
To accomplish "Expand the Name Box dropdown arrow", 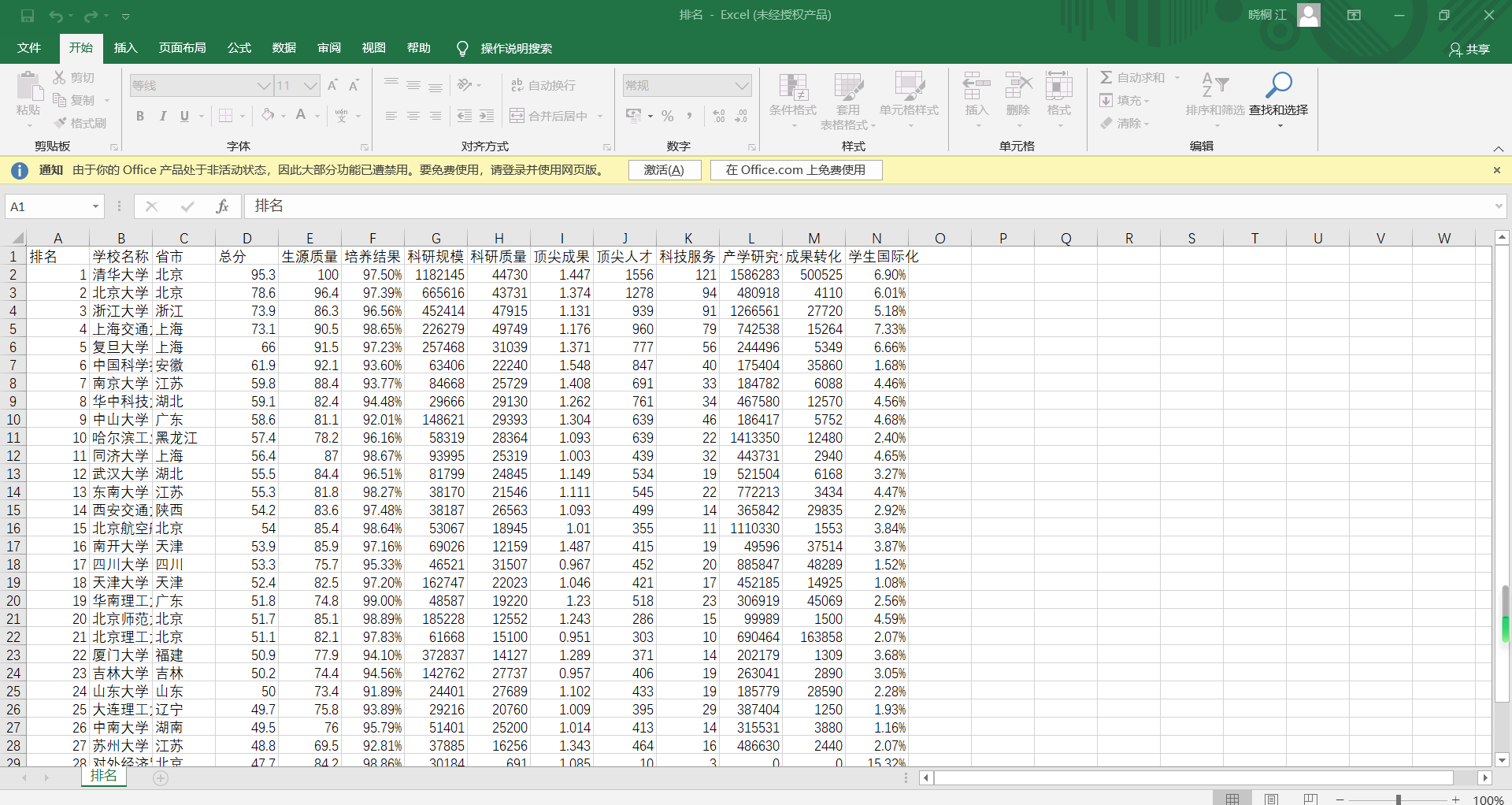I will click(x=95, y=206).
